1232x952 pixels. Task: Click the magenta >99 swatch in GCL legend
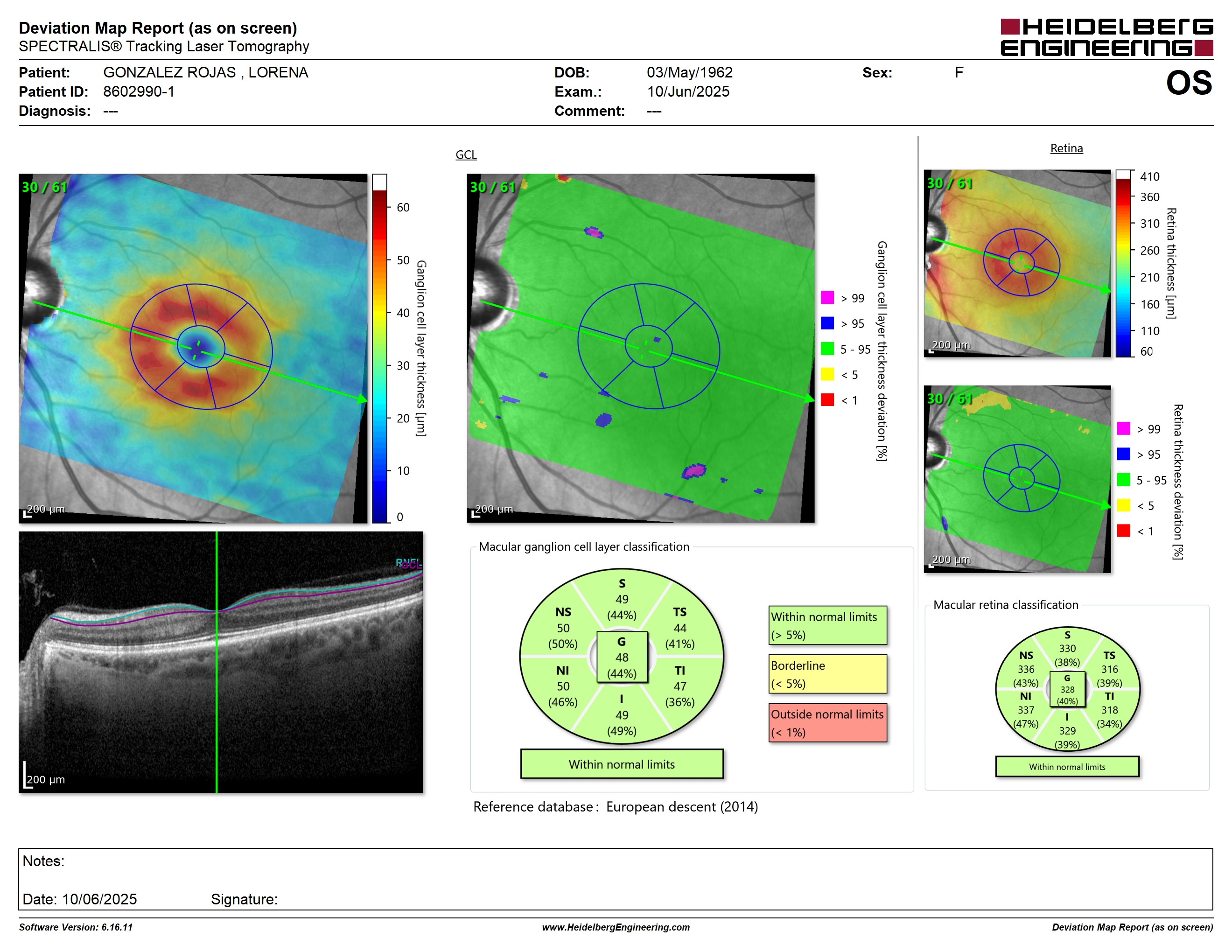(x=827, y=297)
